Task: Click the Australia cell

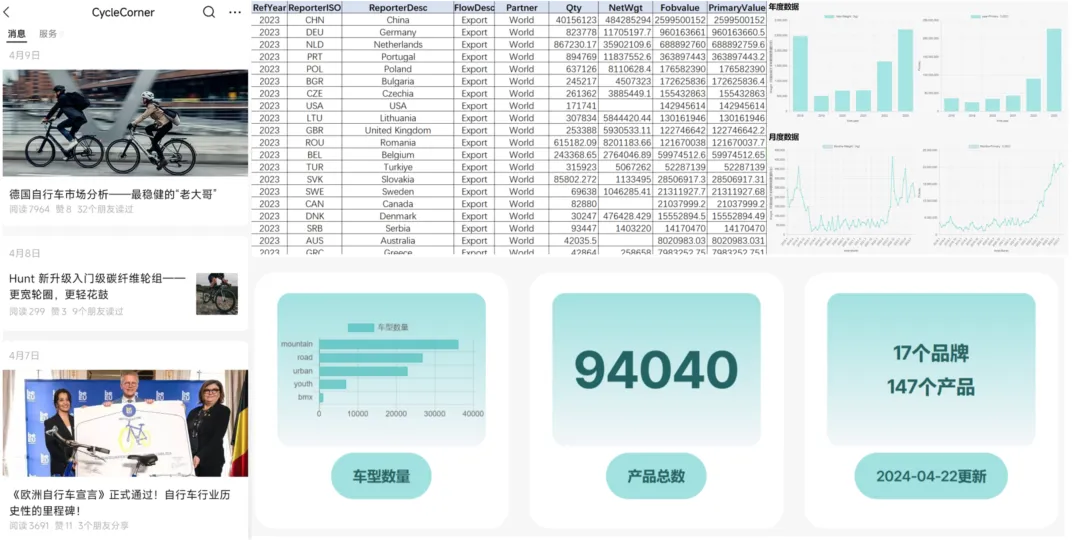Action: point(398,241)
